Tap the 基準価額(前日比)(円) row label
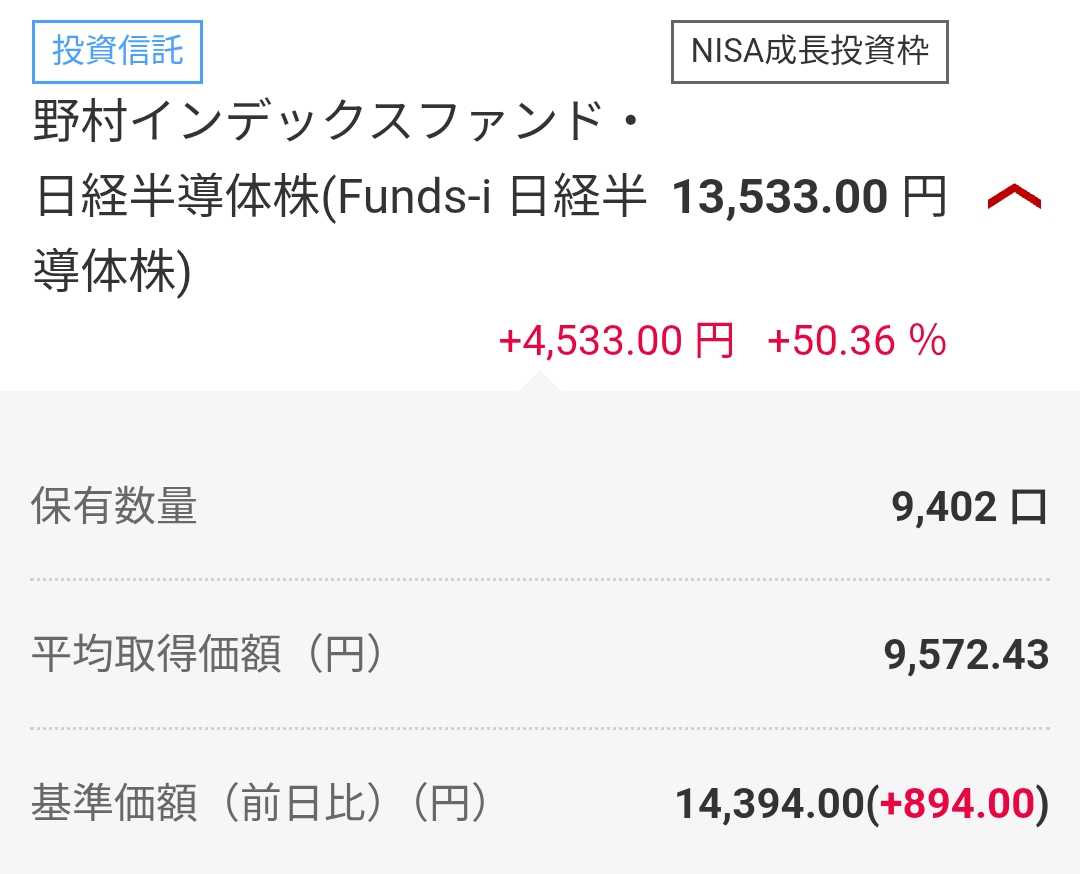The height and width of the screenshot is (874, 1080). click(x=258, y=803)
